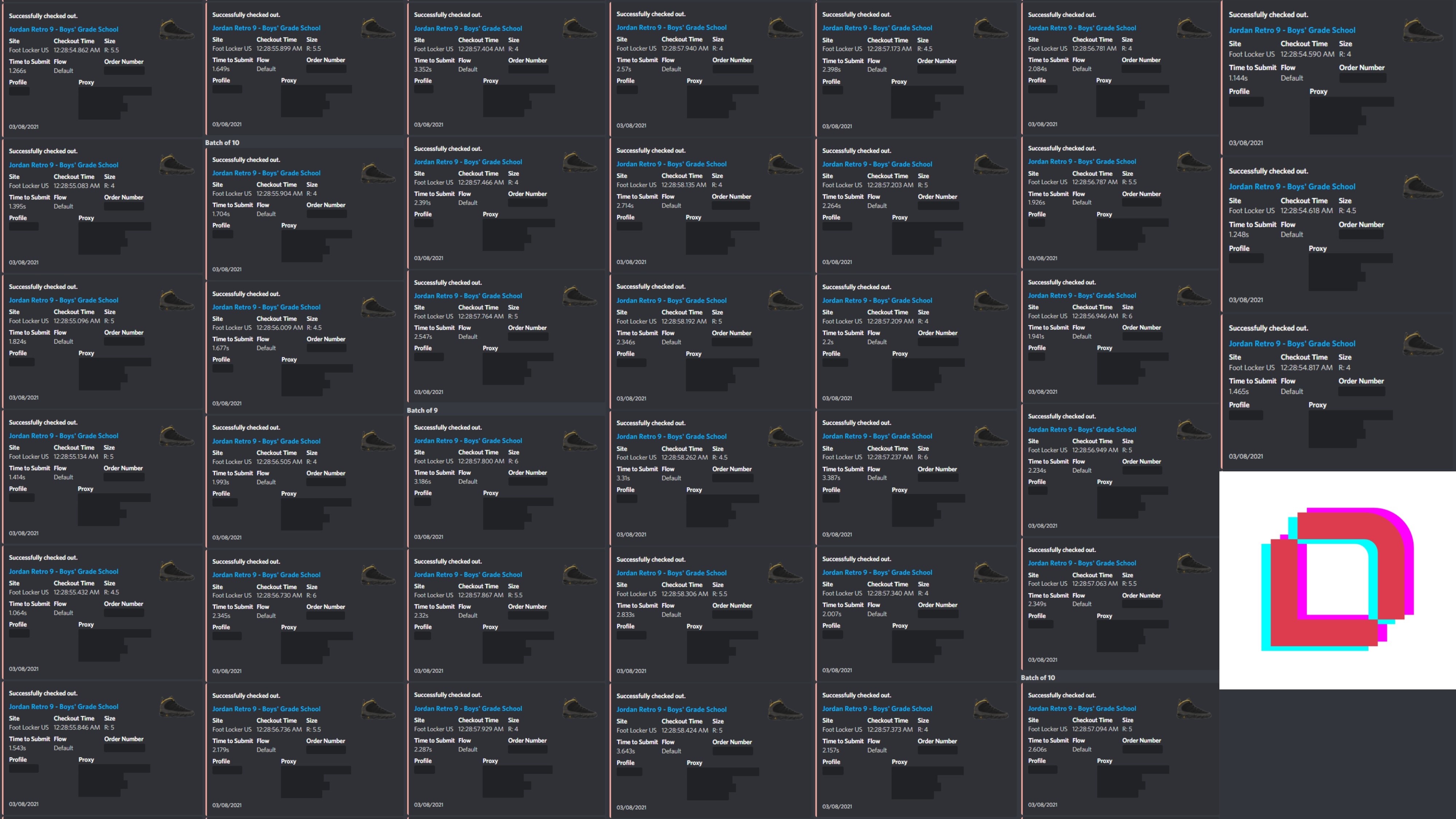1456x819 pixels.
Task: Open shoe thumbnail in 12:28:57.063 AM checkout card
Action: pyautogui.click(x=1194, y=563)
